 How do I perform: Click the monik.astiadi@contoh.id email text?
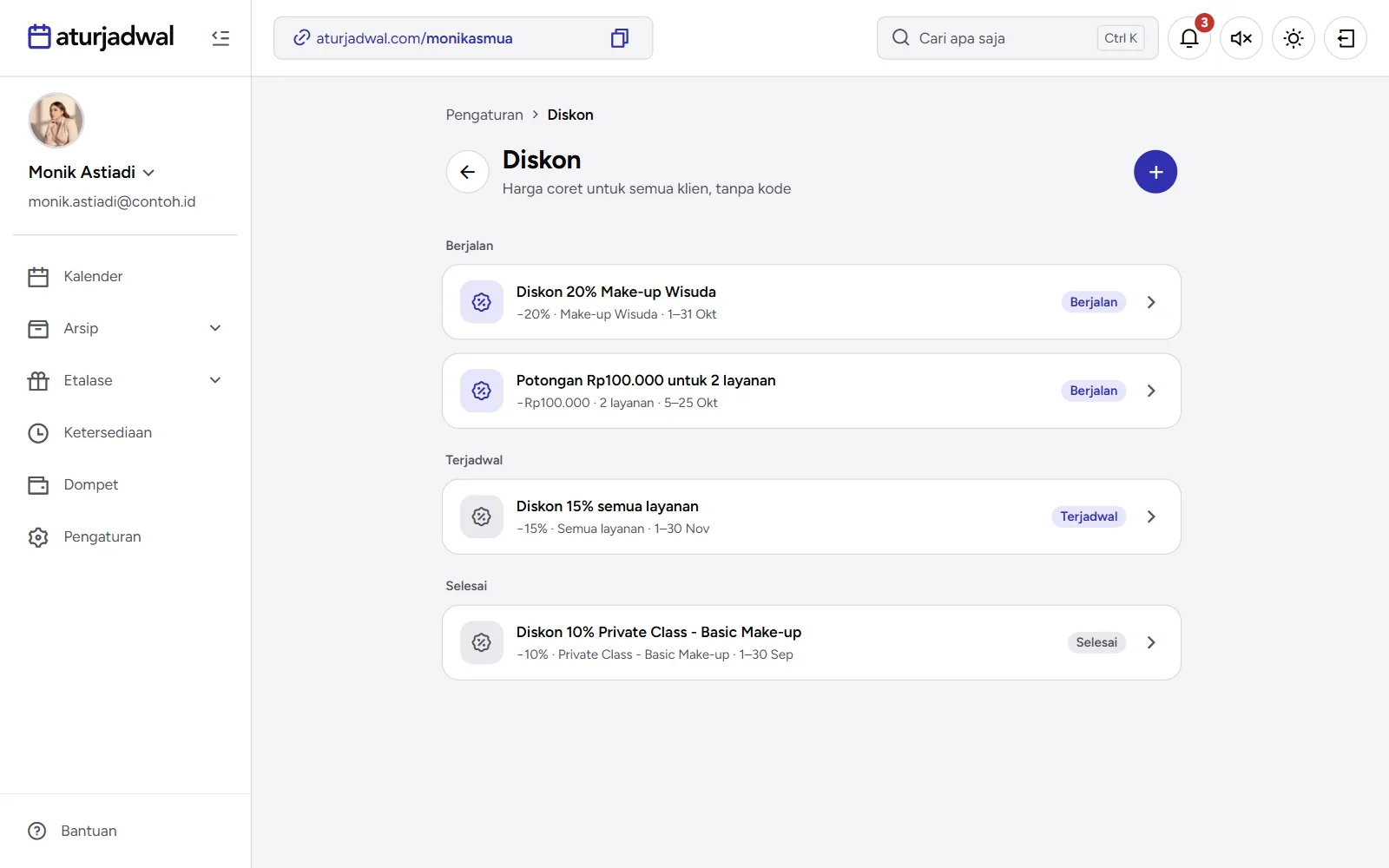112,201
